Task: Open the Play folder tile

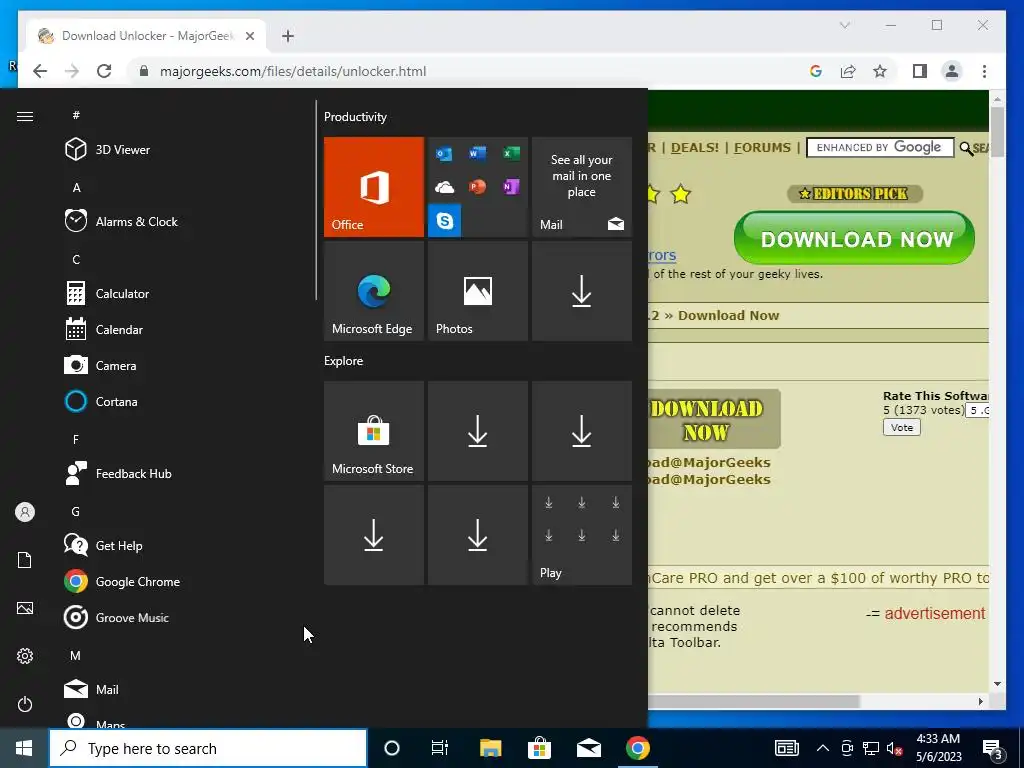Action: point(582,535)
